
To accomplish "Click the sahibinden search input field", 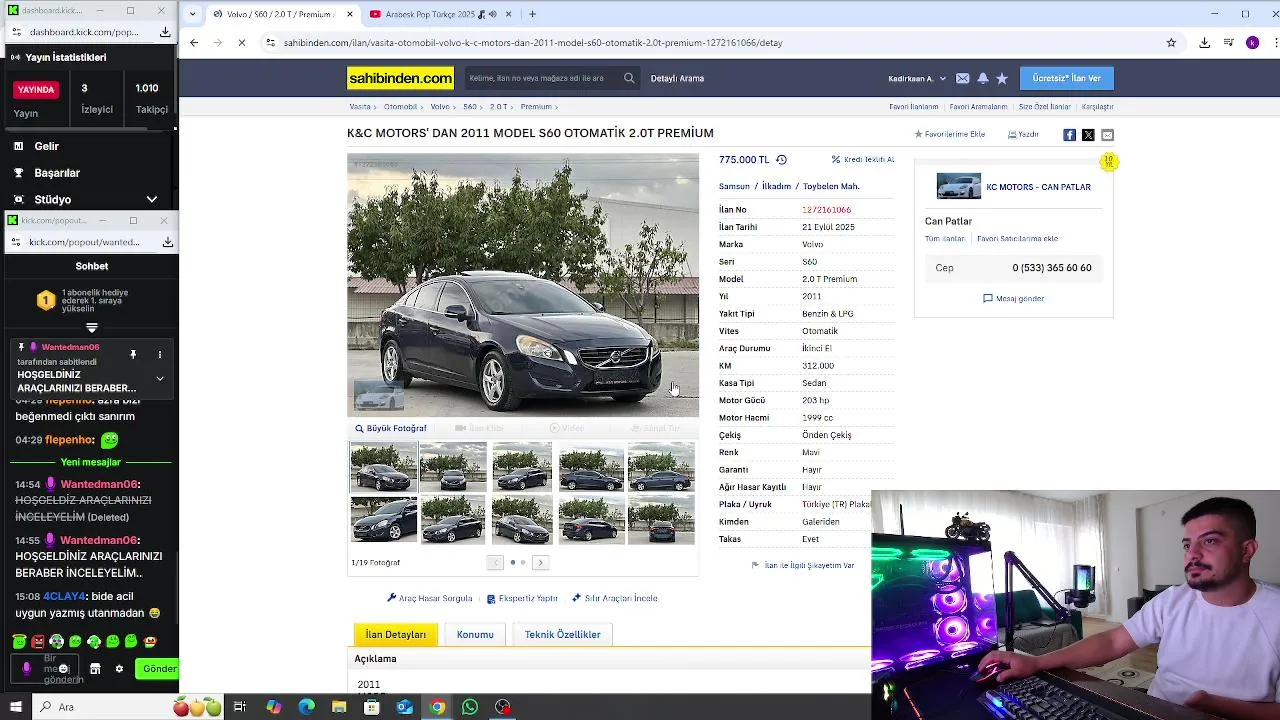I will tap(541, 78).
